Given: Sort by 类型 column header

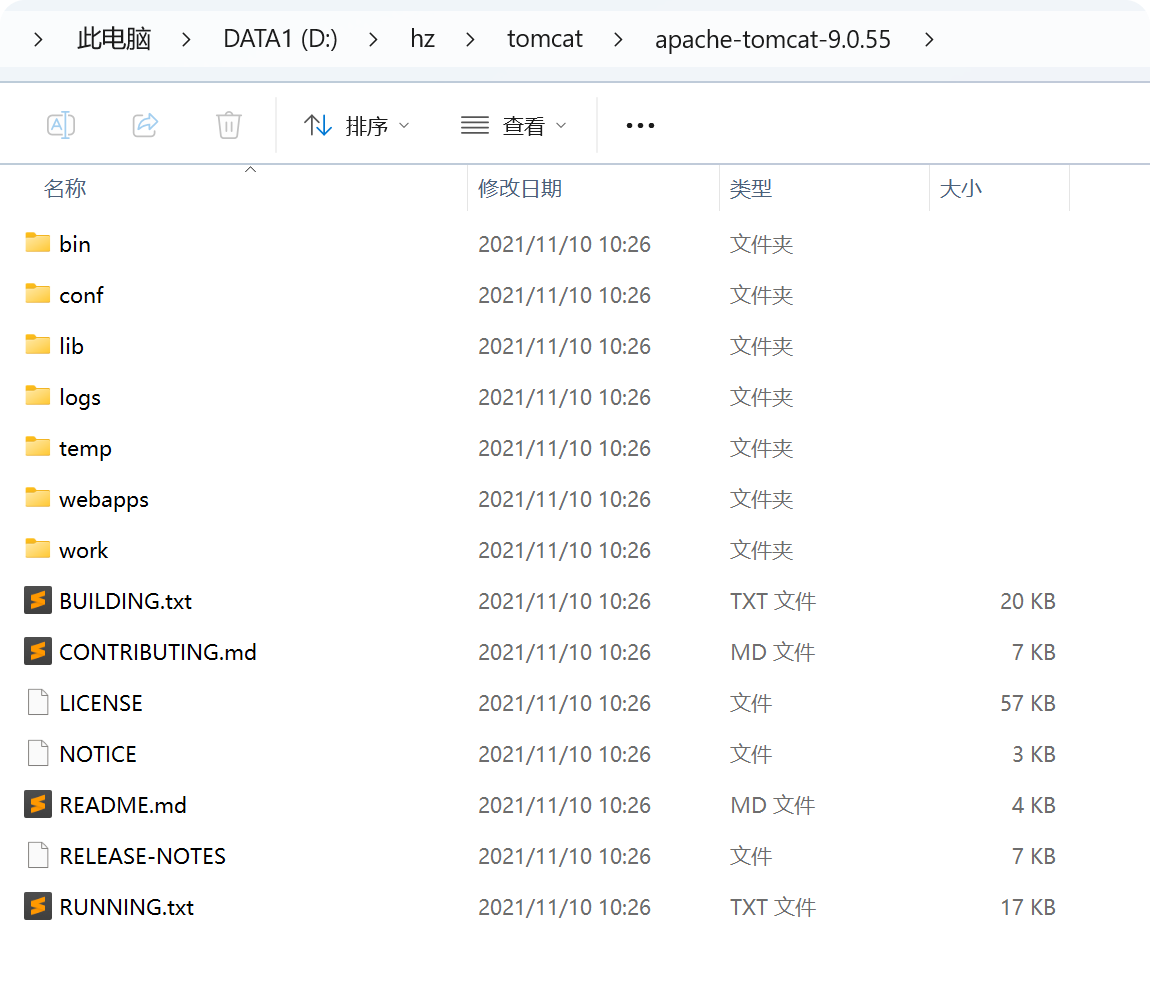Looking at the screenshot, I should [751, 189].
